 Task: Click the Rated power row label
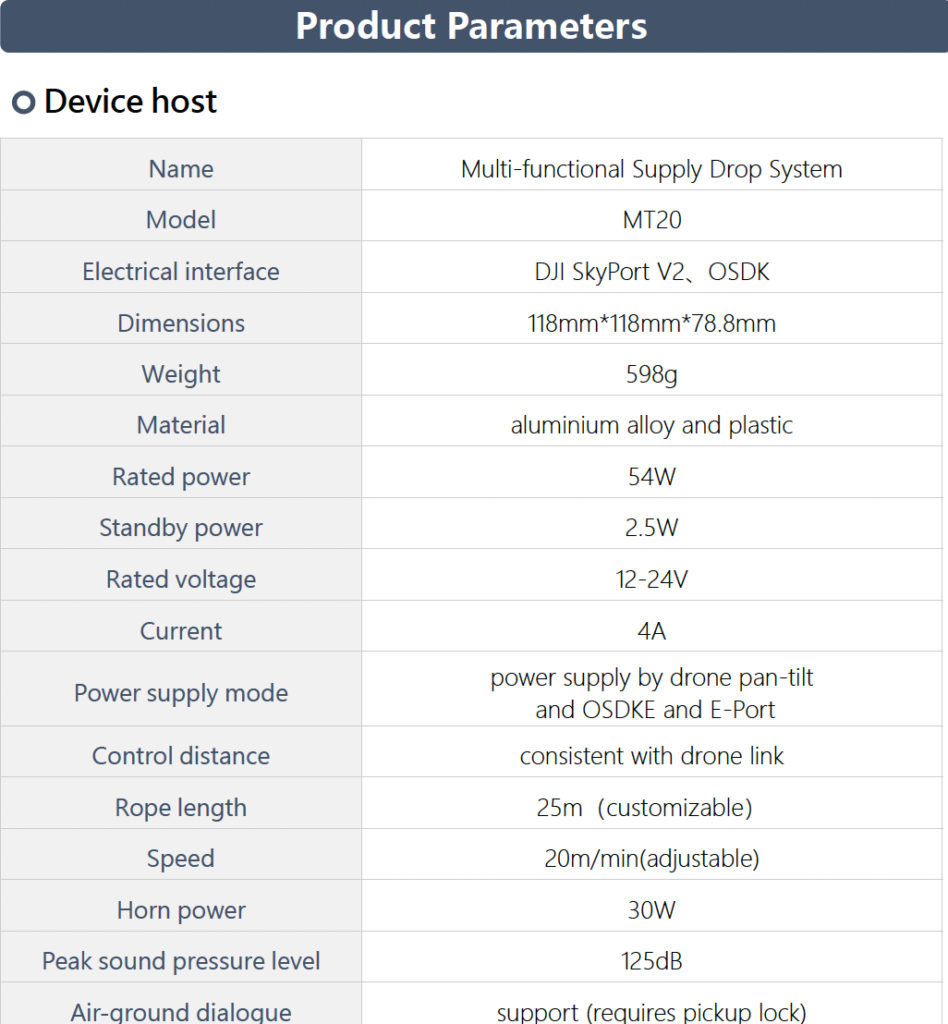click(x=181, y=477)
